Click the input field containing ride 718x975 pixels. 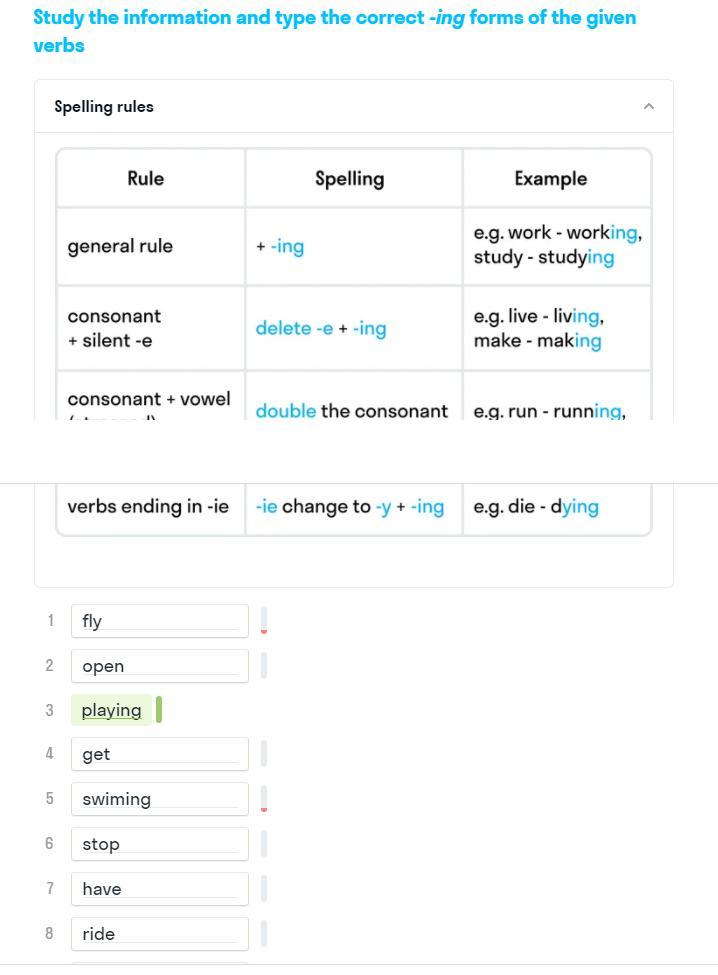pyautogui.click(x=159, y=934)
